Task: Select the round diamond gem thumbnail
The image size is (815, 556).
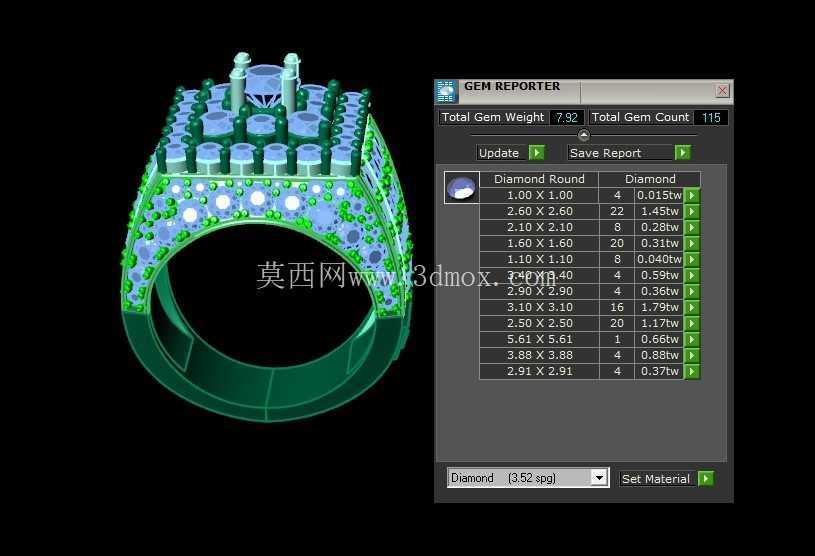Action: pyautogui.click(x=462, y=188)
